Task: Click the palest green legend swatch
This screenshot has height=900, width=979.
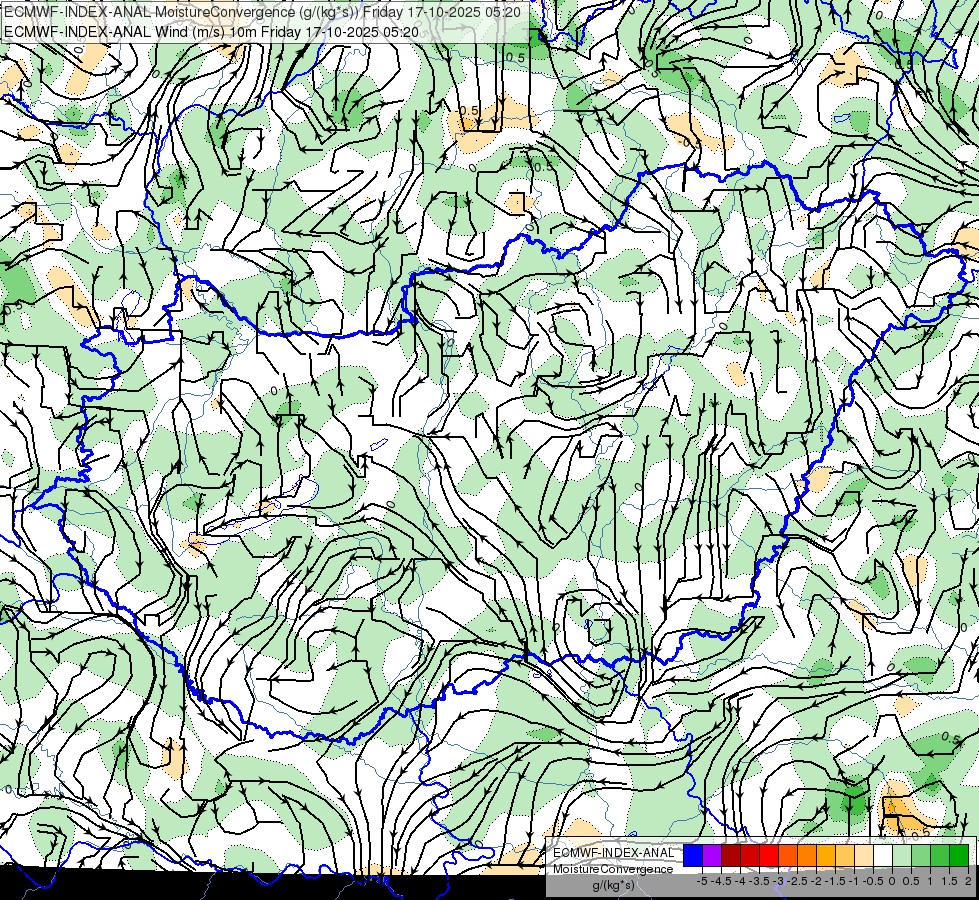Action: click(x=902, y=856)
